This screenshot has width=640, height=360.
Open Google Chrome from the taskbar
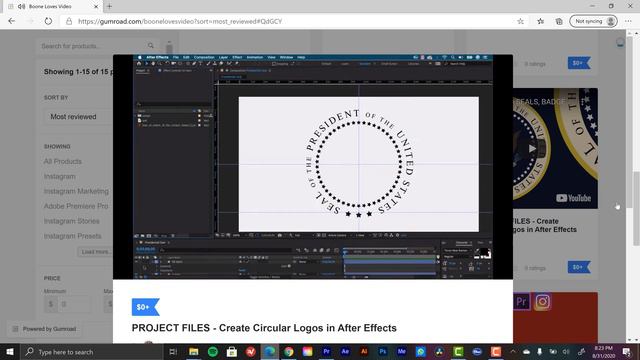click(x=289, y=352)
